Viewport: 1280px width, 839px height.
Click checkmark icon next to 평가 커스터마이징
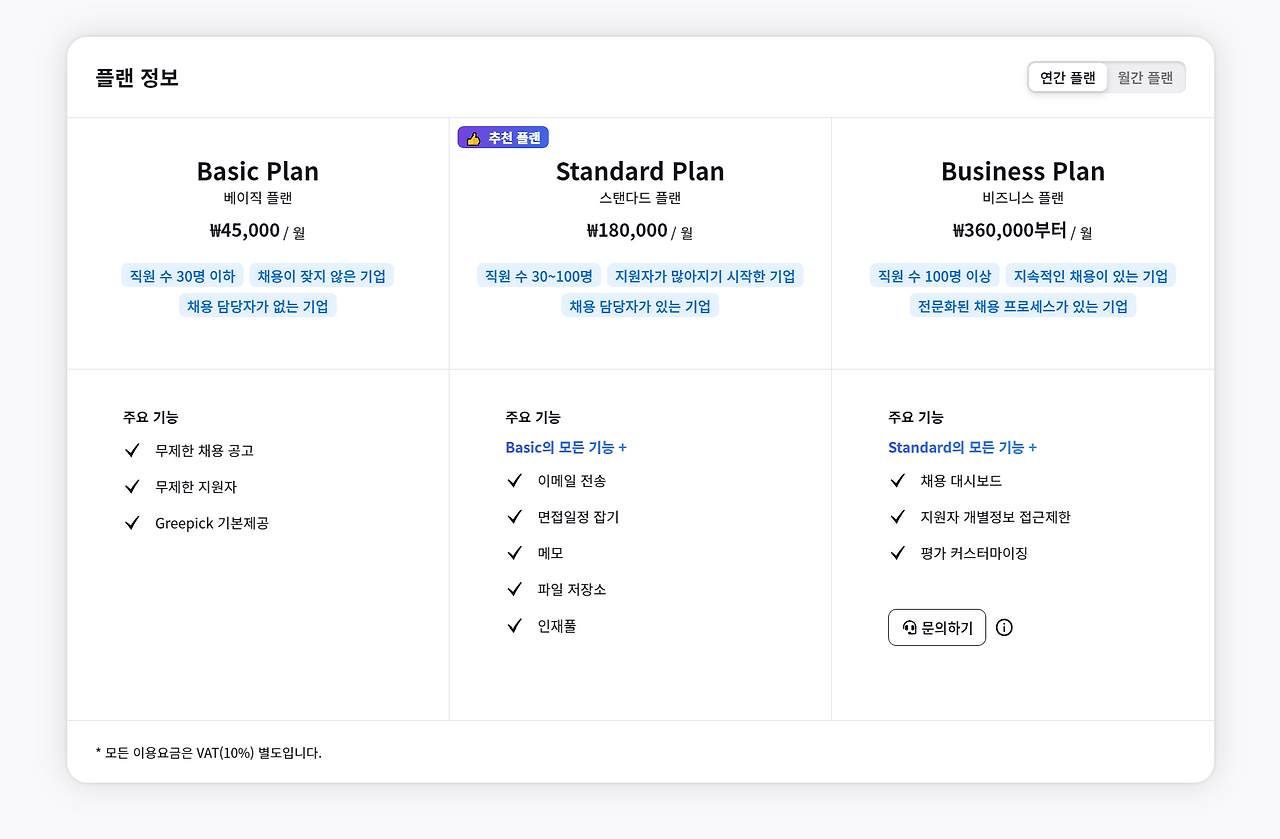(x=897, y=553)
